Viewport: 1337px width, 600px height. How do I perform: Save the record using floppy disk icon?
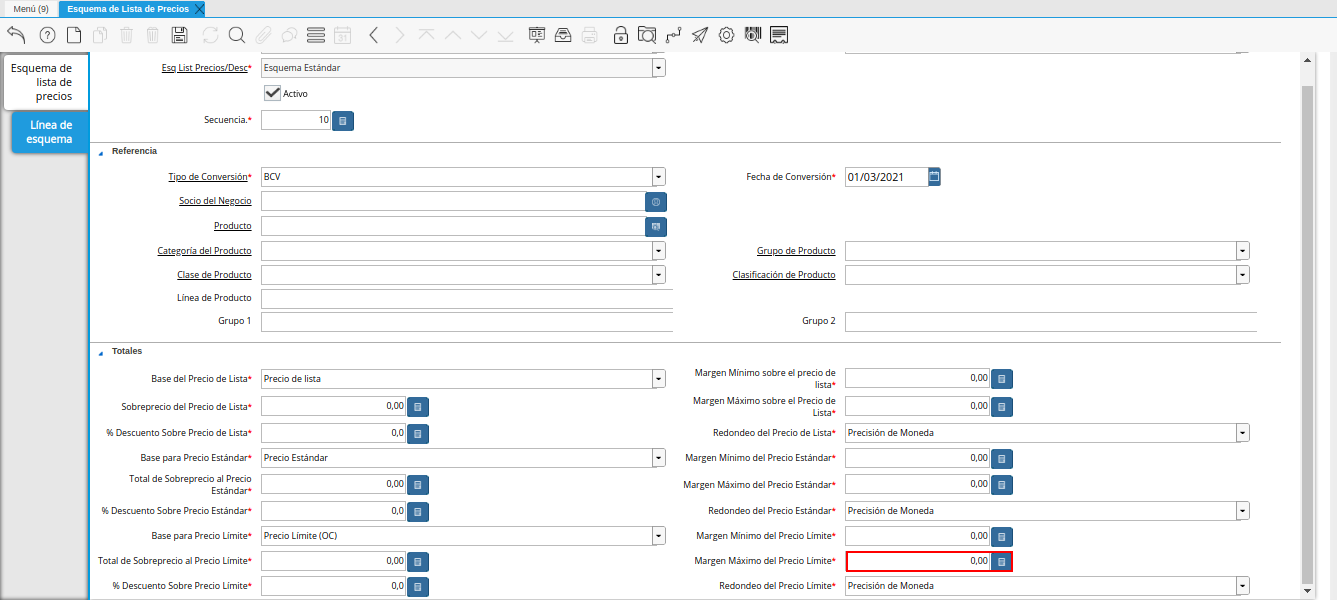click(180, 35)
